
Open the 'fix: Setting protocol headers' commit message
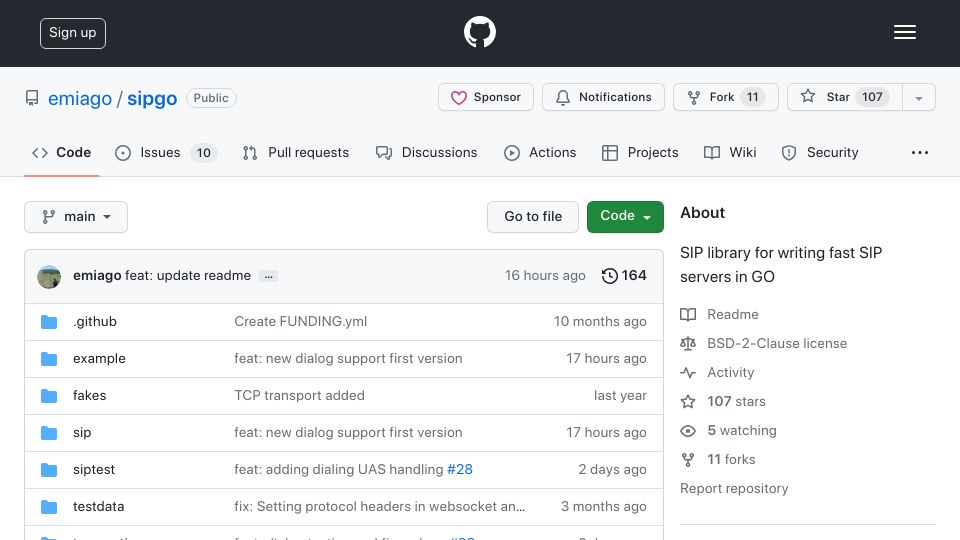(x=380, y=506)
